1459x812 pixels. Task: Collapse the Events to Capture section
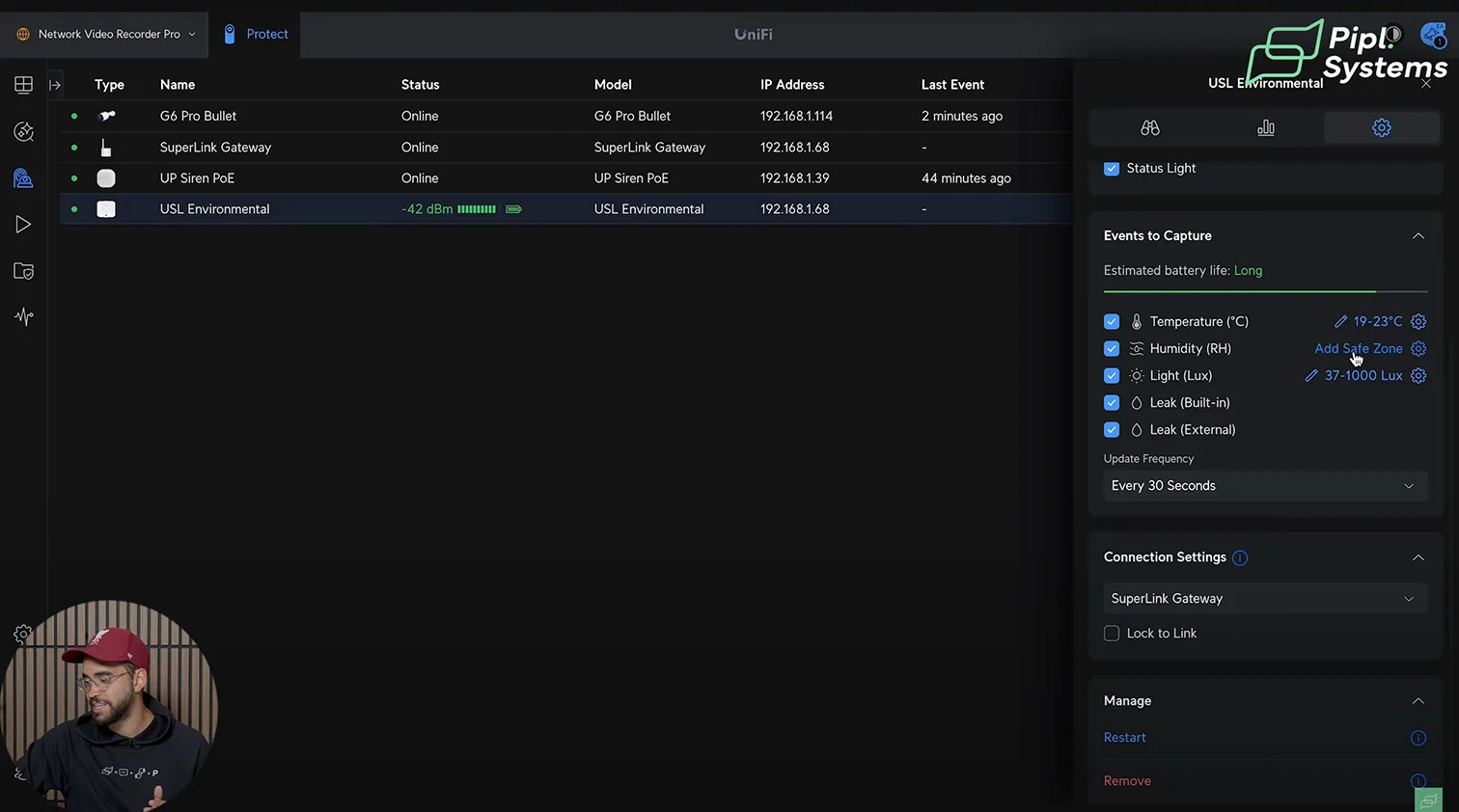[x=1418, y=236]
